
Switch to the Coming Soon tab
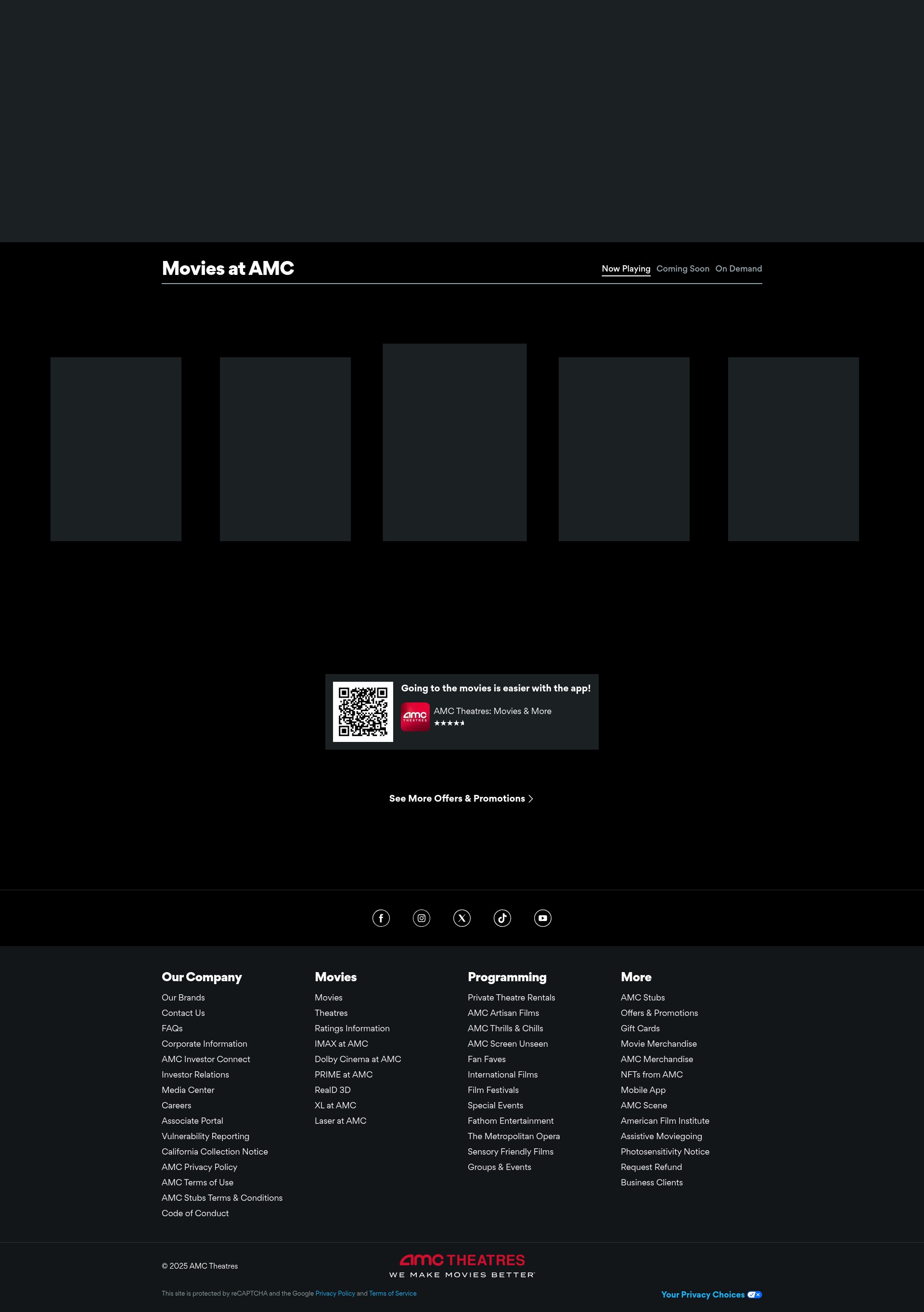coord(682,269)
